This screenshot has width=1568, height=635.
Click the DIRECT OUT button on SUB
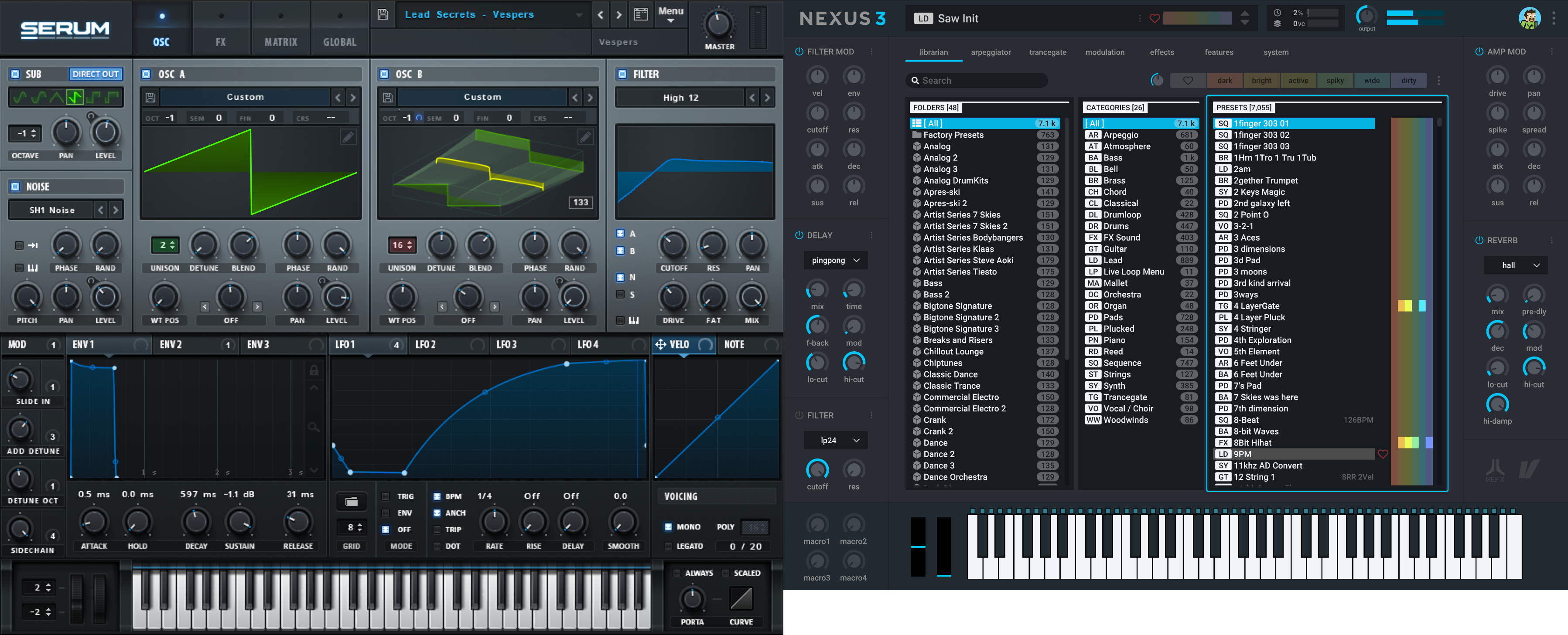pos(96,74)
